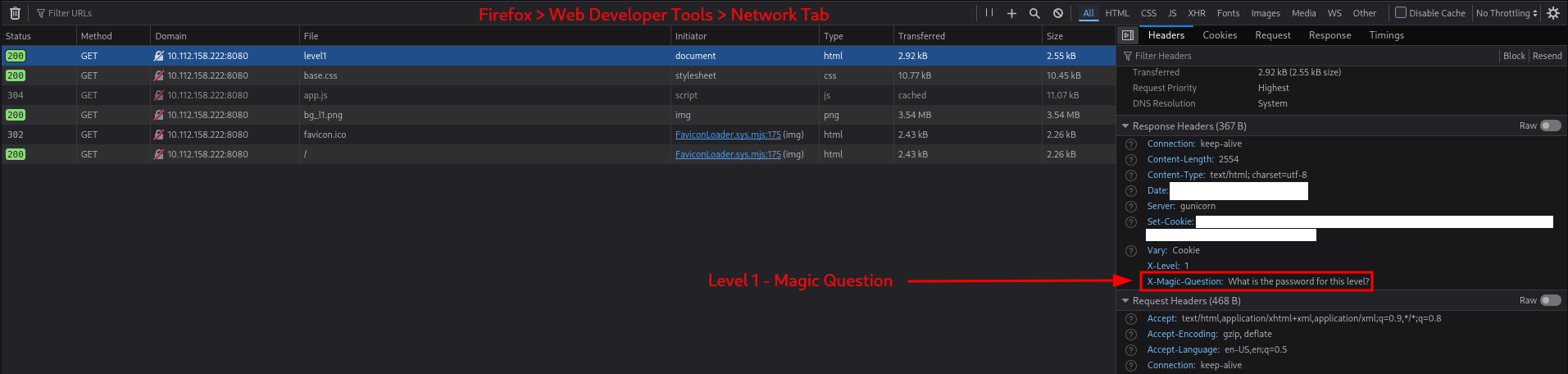Open network settings gear menu
Screen dimensions: 1568x374
click(1552, 13)
